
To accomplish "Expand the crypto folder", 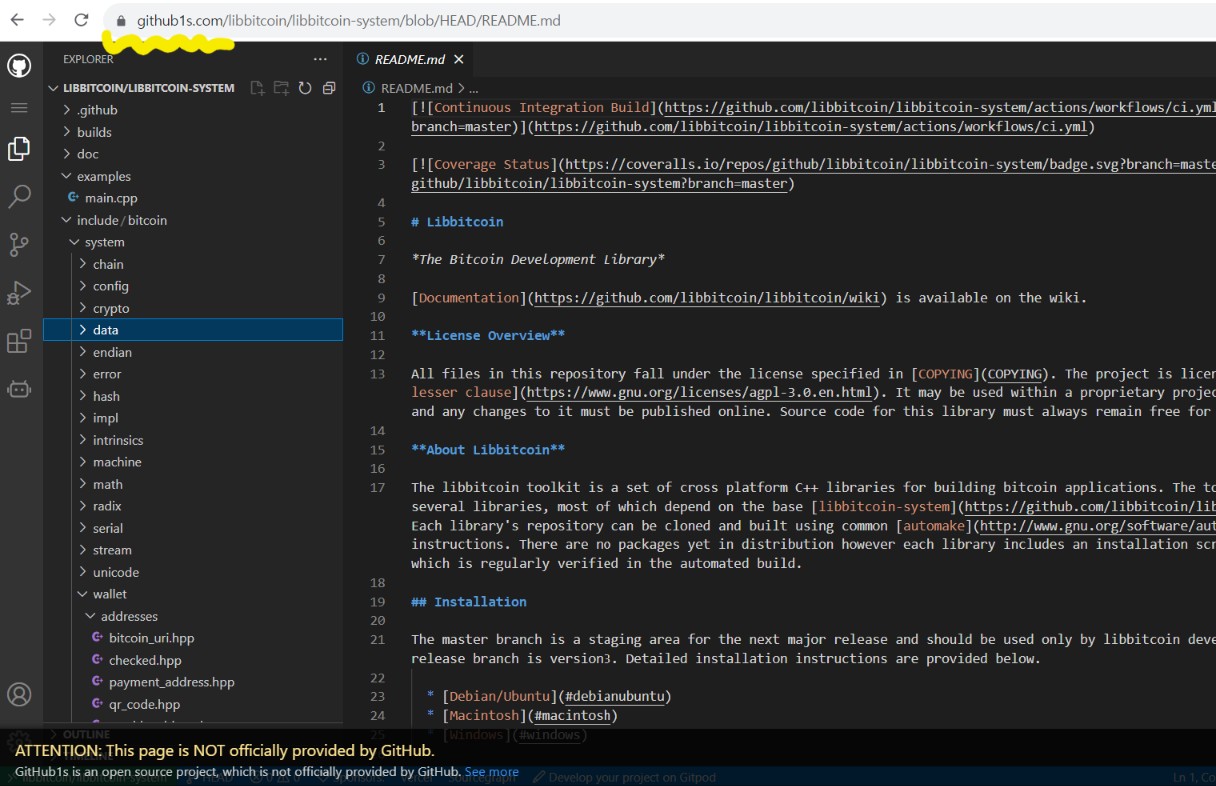I will click(111, 308).
